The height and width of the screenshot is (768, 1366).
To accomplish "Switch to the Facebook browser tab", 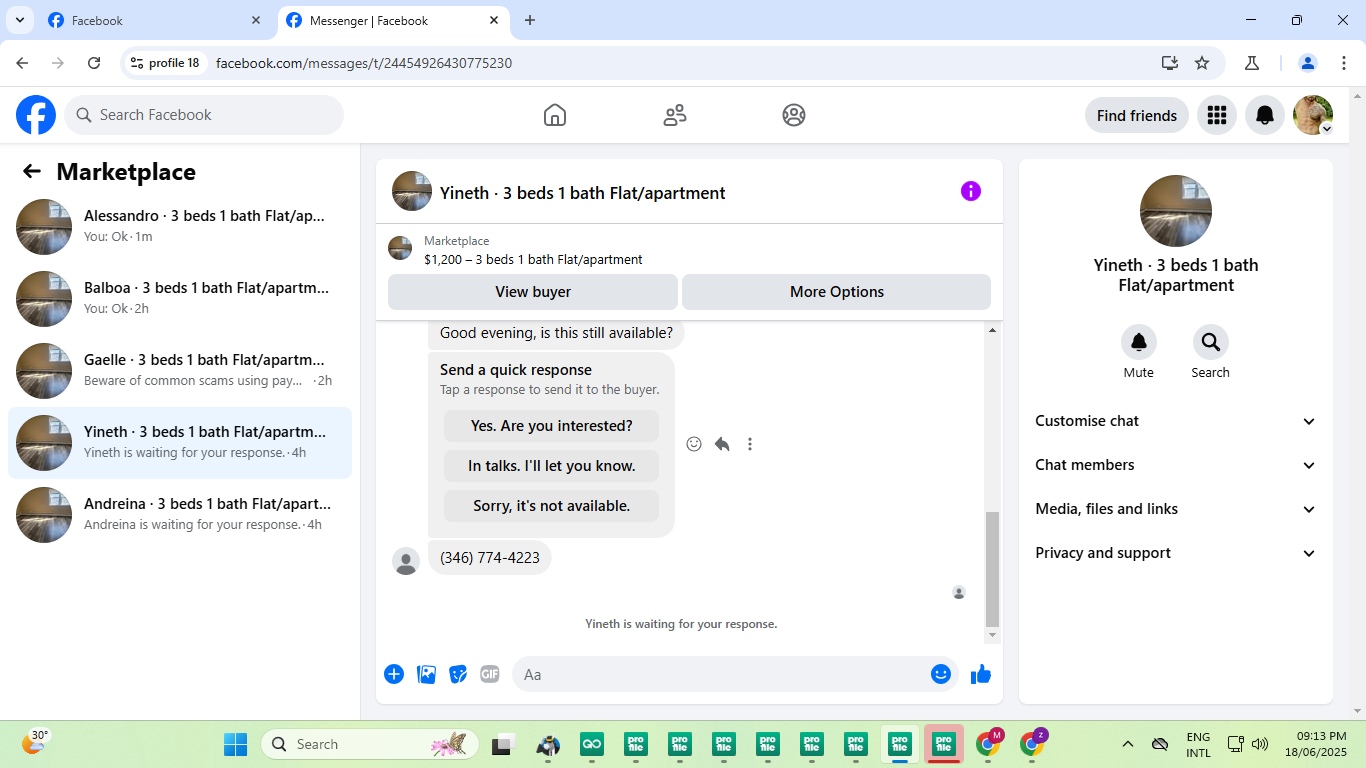I will [x=155, y=20].
